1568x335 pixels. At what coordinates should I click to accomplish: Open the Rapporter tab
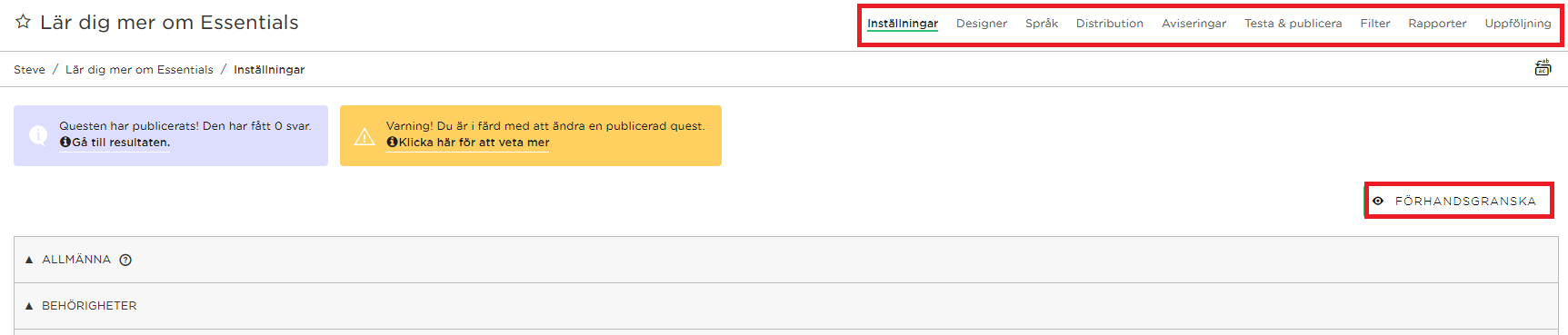pyautogui.click(x=1437, y=24)
